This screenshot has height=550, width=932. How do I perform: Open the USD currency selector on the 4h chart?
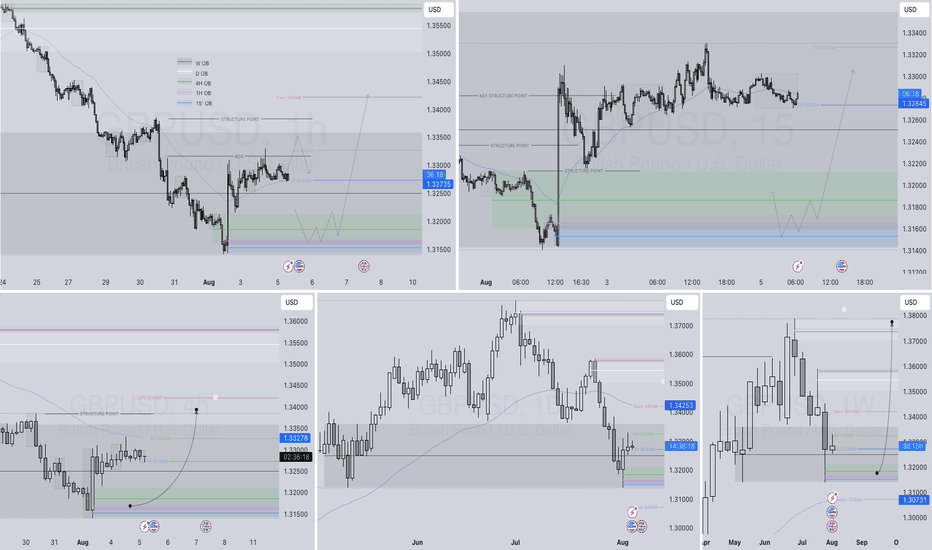(296, 302)
